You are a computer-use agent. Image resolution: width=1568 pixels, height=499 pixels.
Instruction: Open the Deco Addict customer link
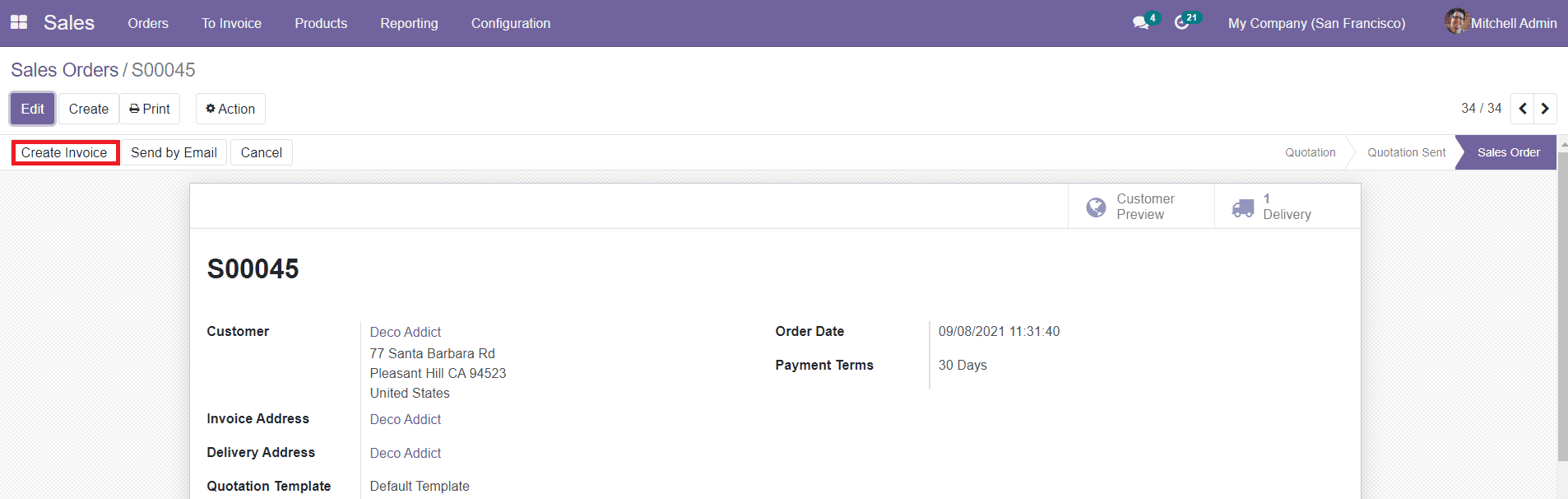405,332
